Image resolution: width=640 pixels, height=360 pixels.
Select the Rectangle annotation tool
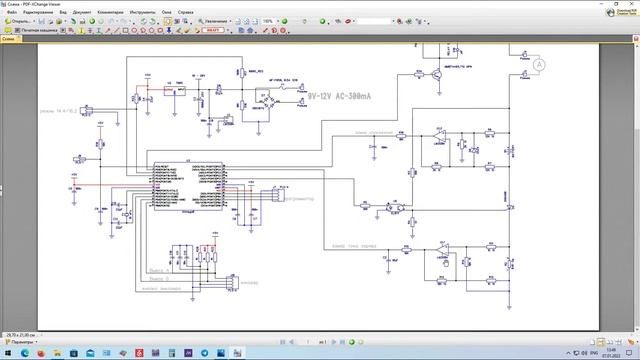pyautogui.click(x=125, y=30)
